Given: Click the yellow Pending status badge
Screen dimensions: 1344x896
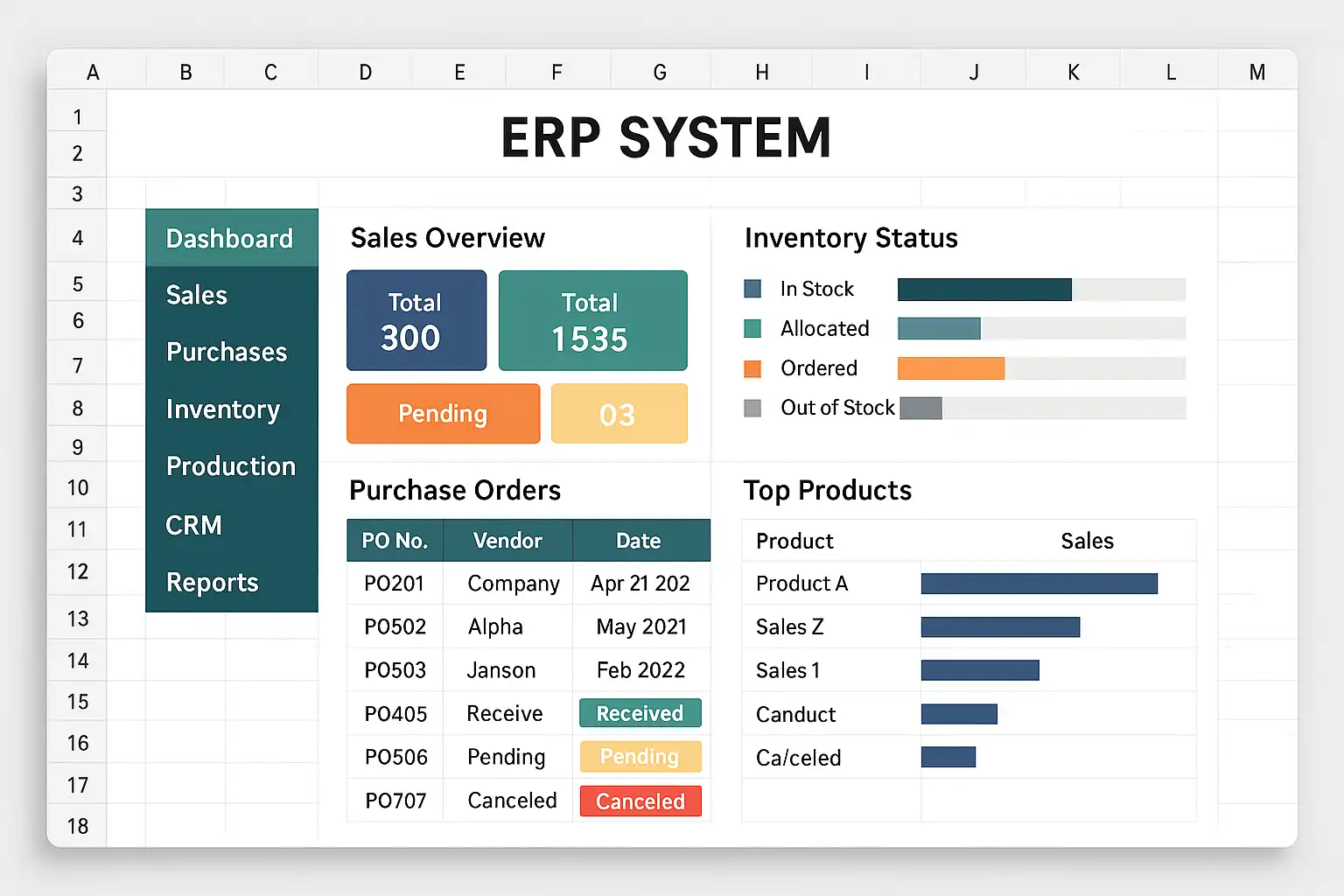Looking at the screenshot, I should pyautogui.click(x=640, y=757).
